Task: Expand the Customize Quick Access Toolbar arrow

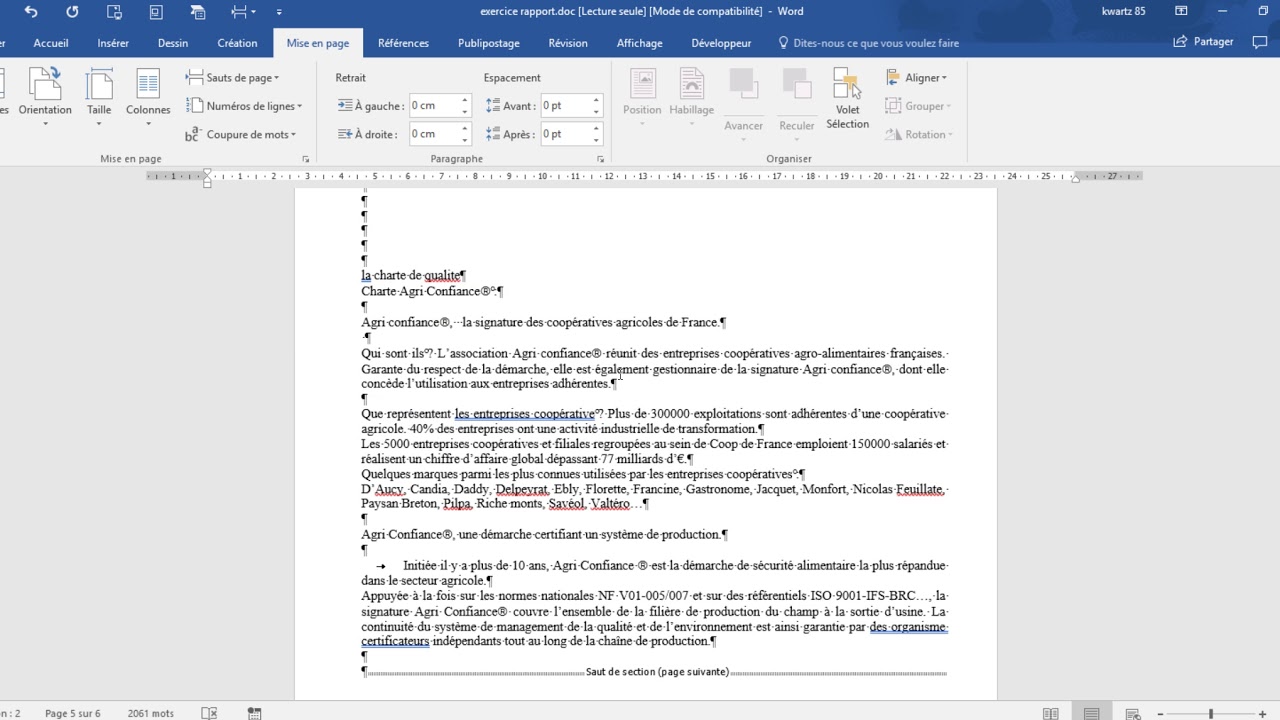Action: click(279, 12)
